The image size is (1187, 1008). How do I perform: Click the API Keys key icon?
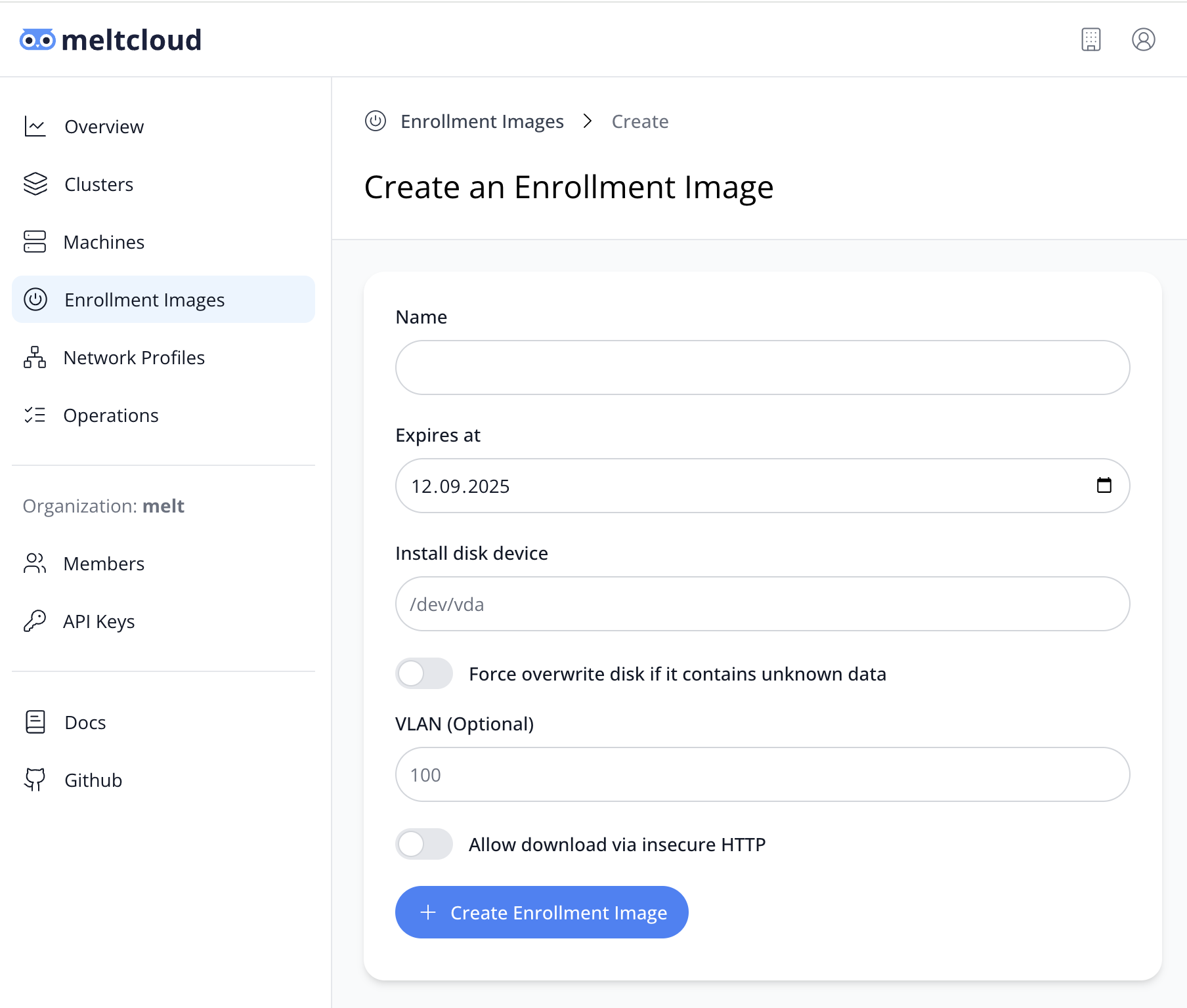35,621
